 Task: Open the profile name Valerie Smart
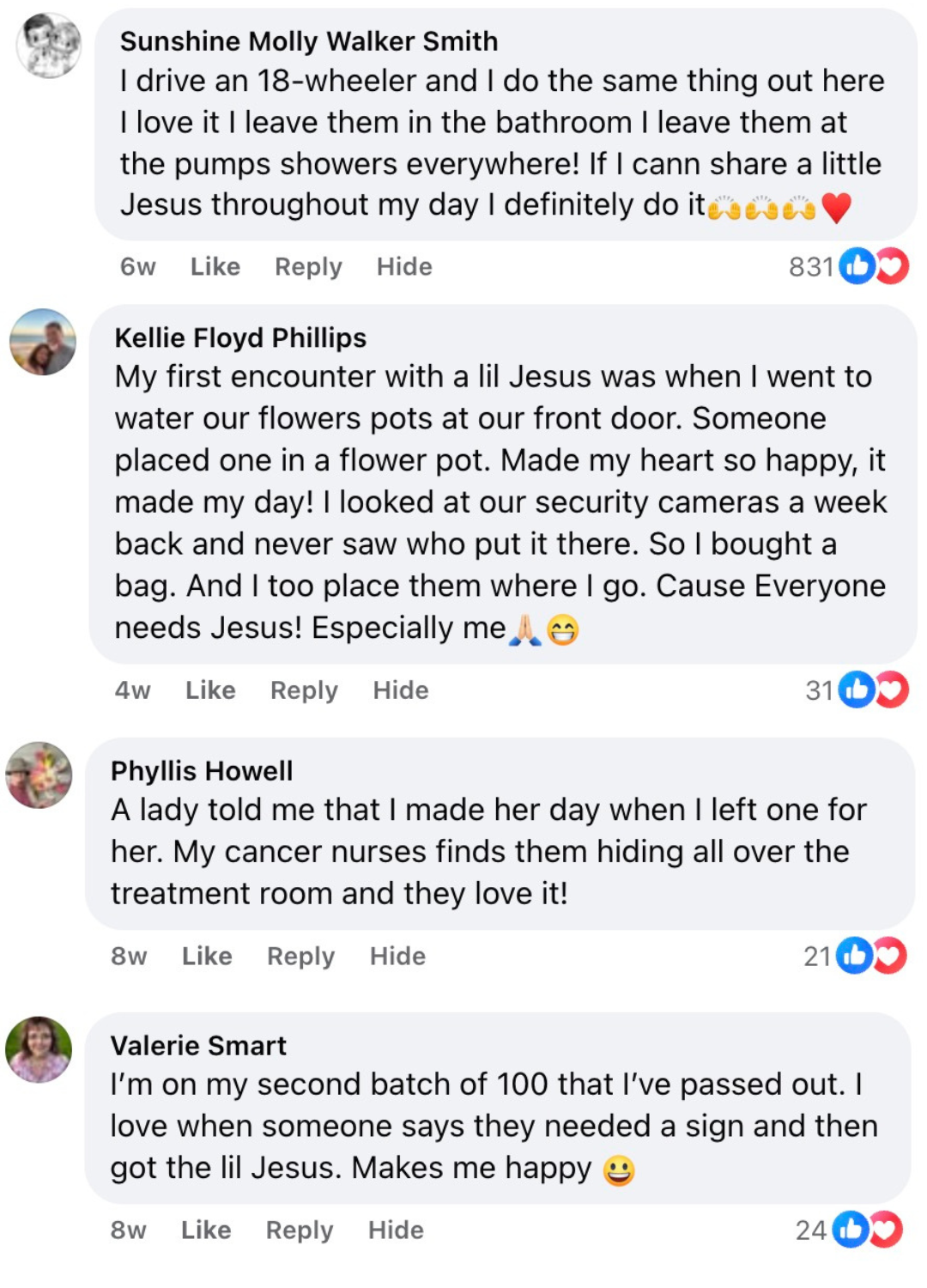198,1045
